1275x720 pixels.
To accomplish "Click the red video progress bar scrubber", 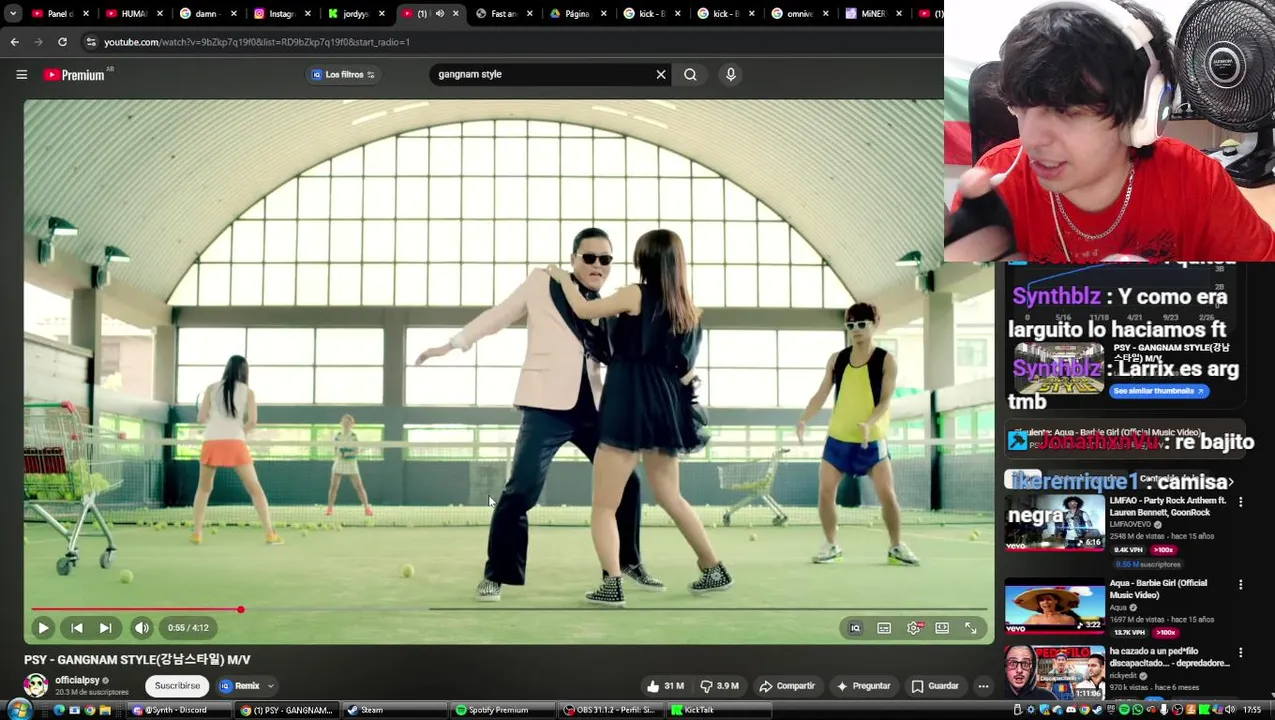I will 240,609.
